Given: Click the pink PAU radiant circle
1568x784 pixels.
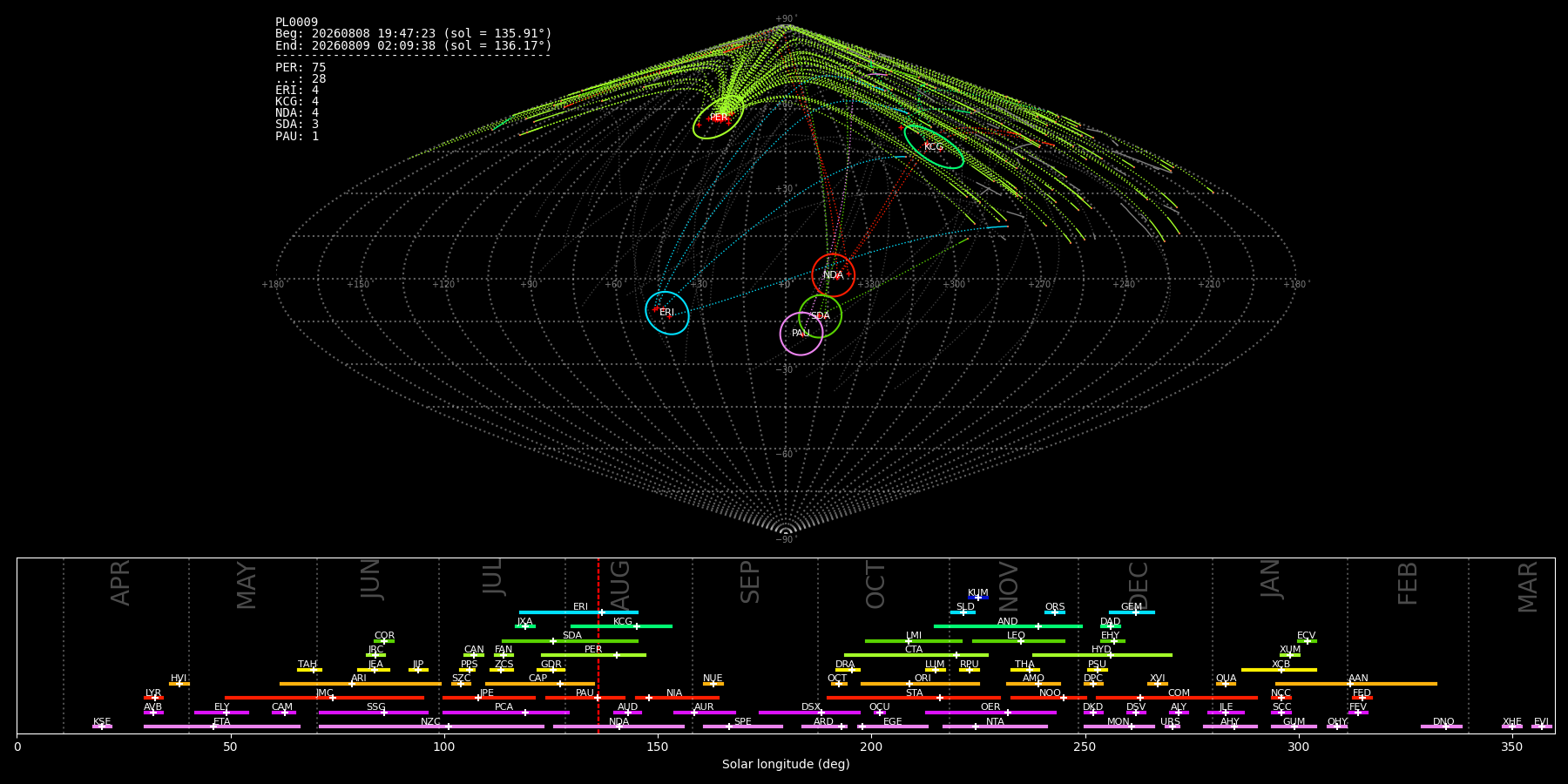Looking at the screenshot, I should point(801,334).
